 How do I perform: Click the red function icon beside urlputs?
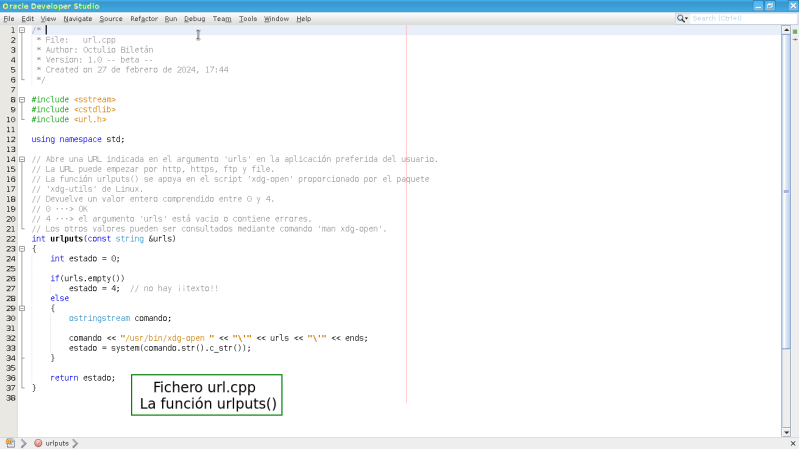pyautogui.click(x=38, y=443)
